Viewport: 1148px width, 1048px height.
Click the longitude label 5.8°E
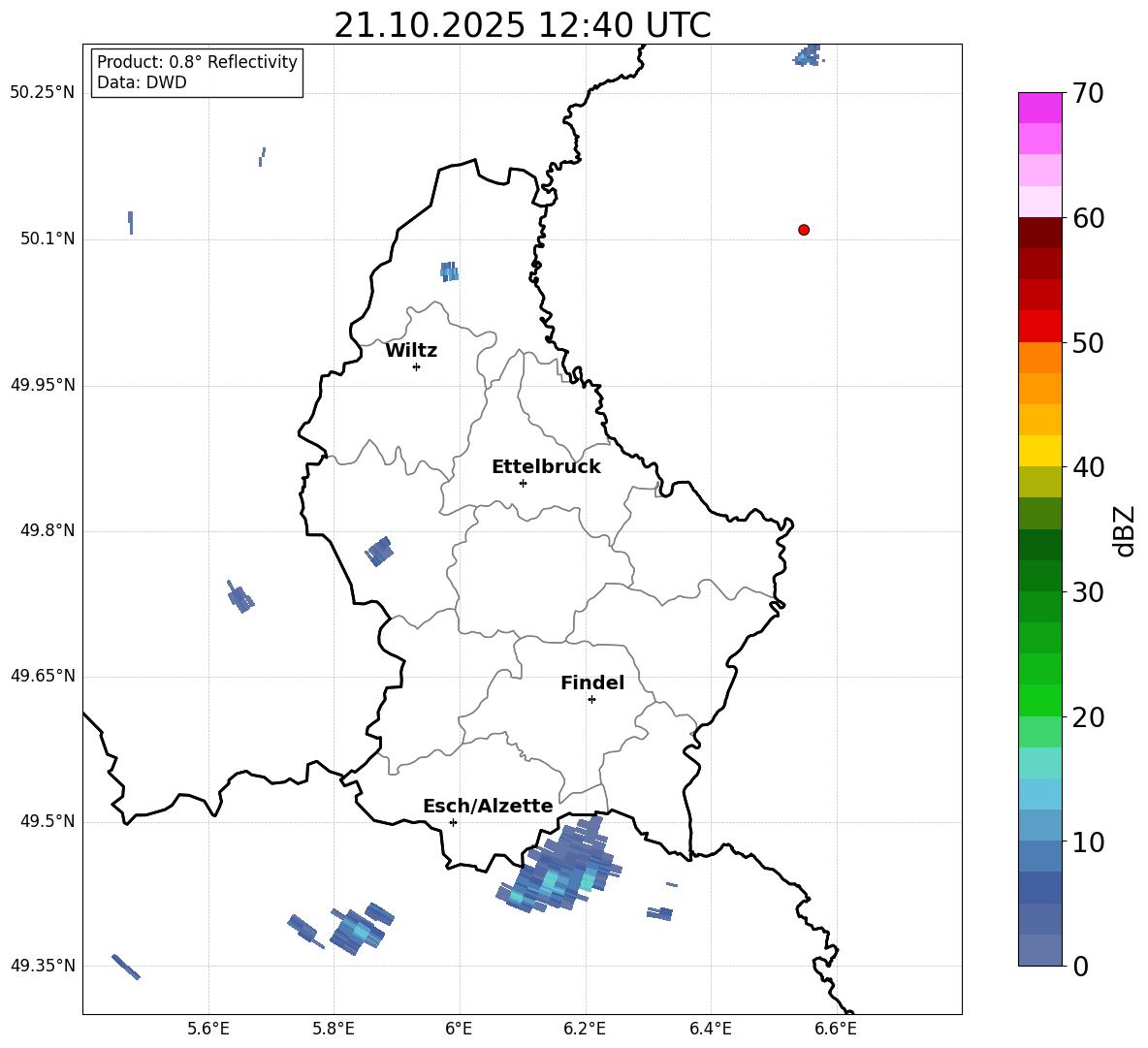click(334, 1029)
